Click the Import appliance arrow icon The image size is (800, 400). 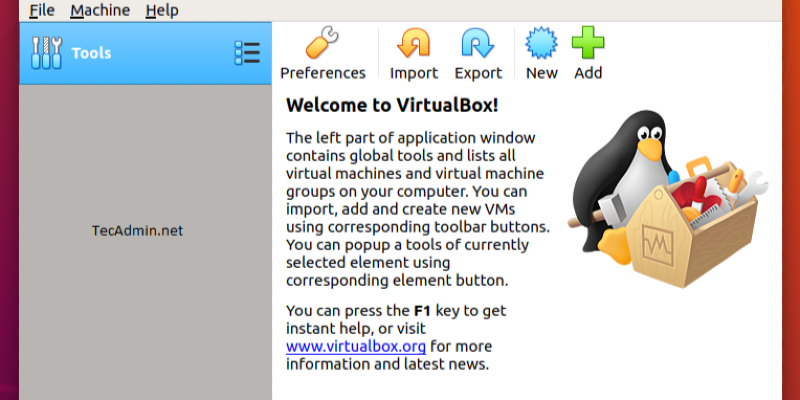click(413, 43)
